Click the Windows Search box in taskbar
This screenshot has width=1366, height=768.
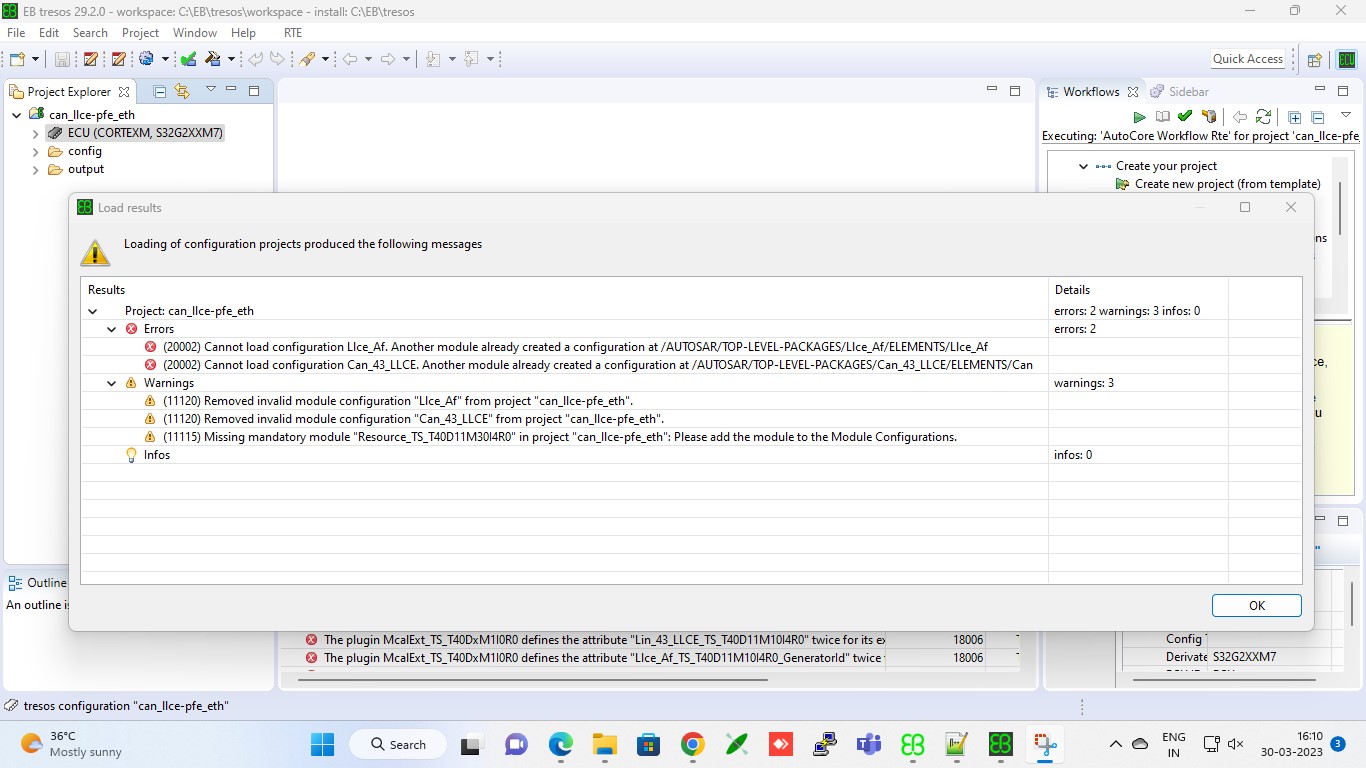[x=398, y=745]
